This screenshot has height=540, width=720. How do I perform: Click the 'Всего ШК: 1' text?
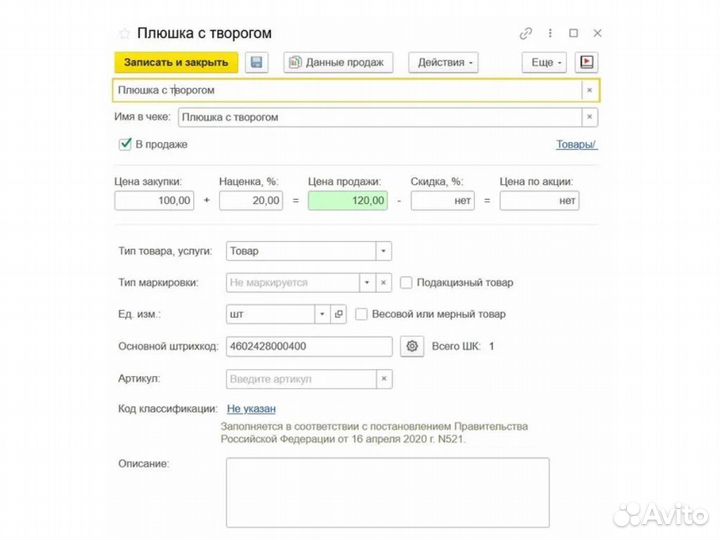coord(463,346)
